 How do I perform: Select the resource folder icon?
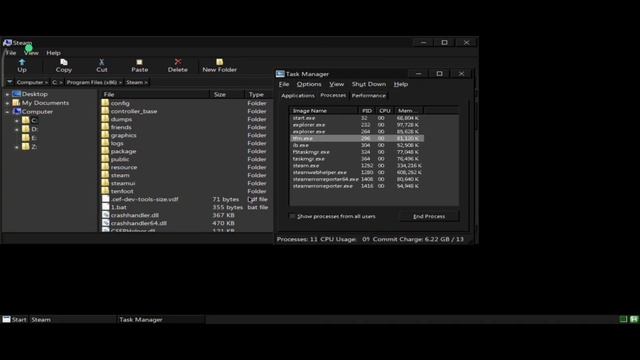point(105,167)
